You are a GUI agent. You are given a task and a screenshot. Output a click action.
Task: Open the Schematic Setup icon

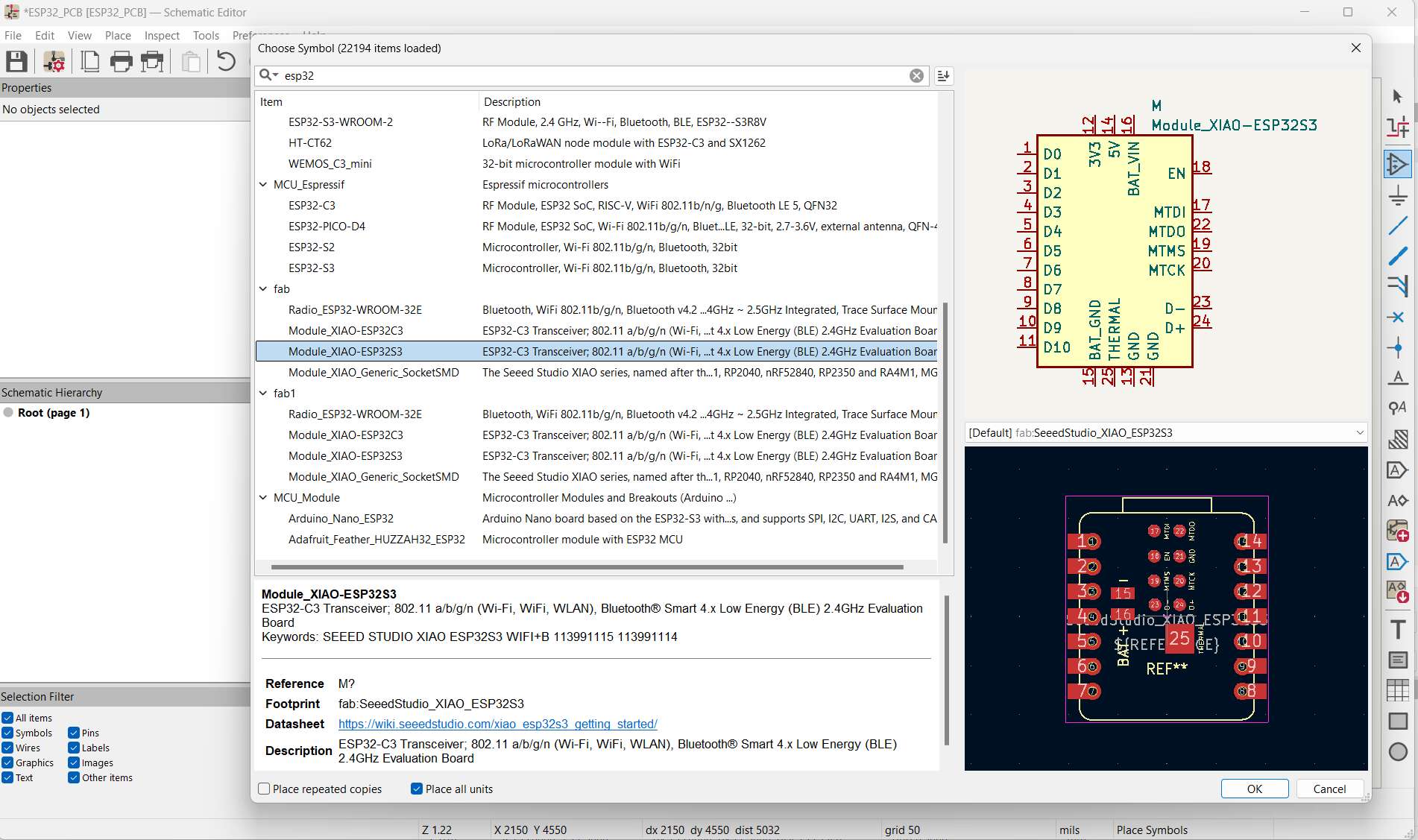pyautogui.click(x=53, y=62)
